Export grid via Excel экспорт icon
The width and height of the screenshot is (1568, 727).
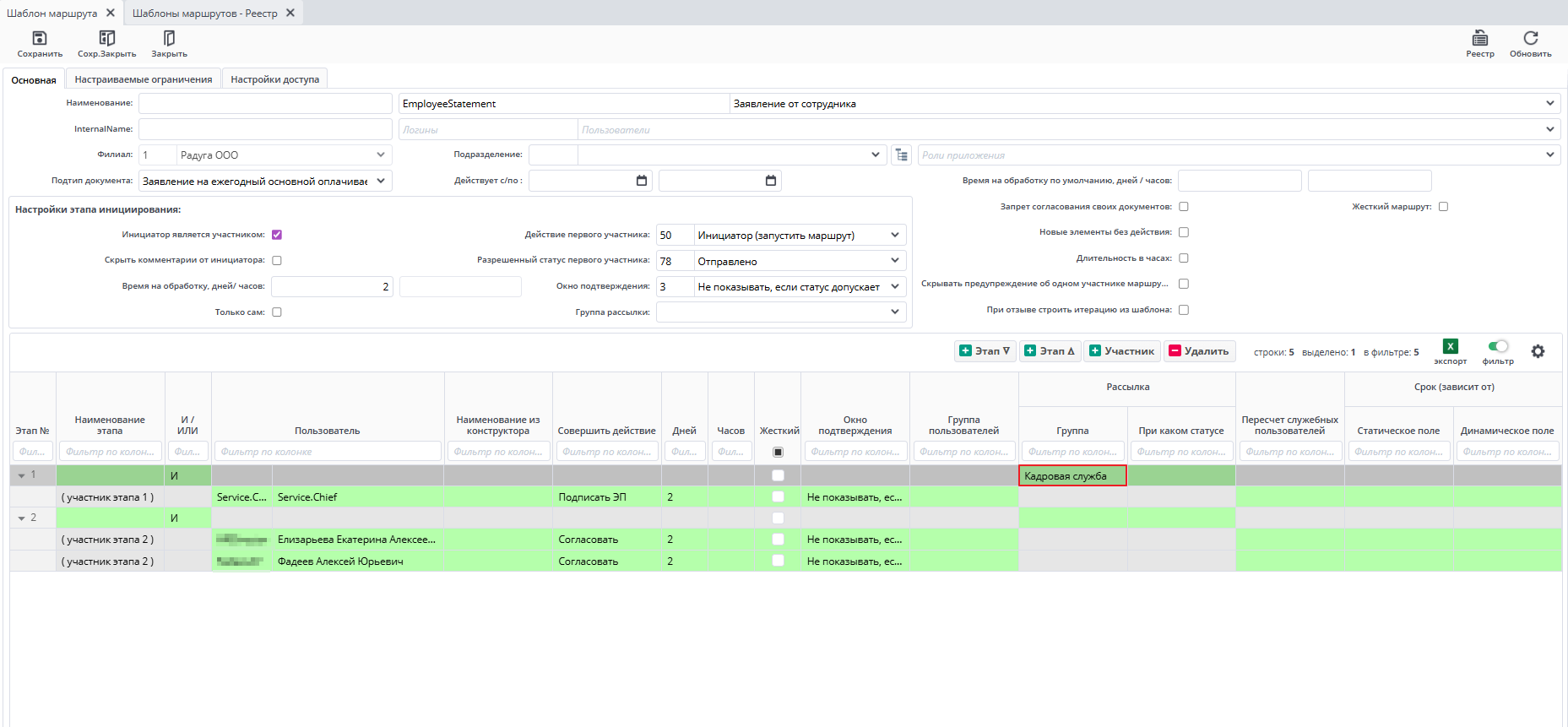click(1450, 346)
